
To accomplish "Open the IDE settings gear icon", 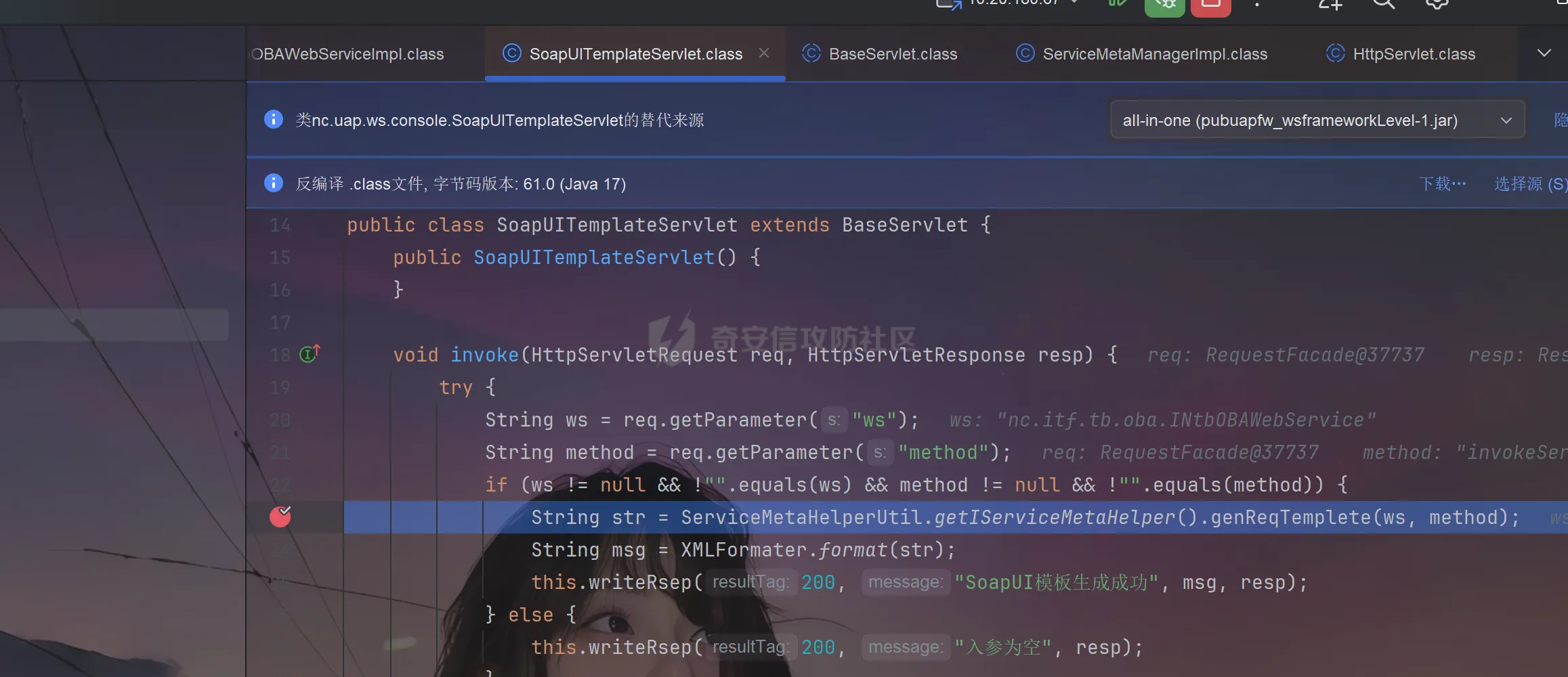I will tap(1437, 4).
